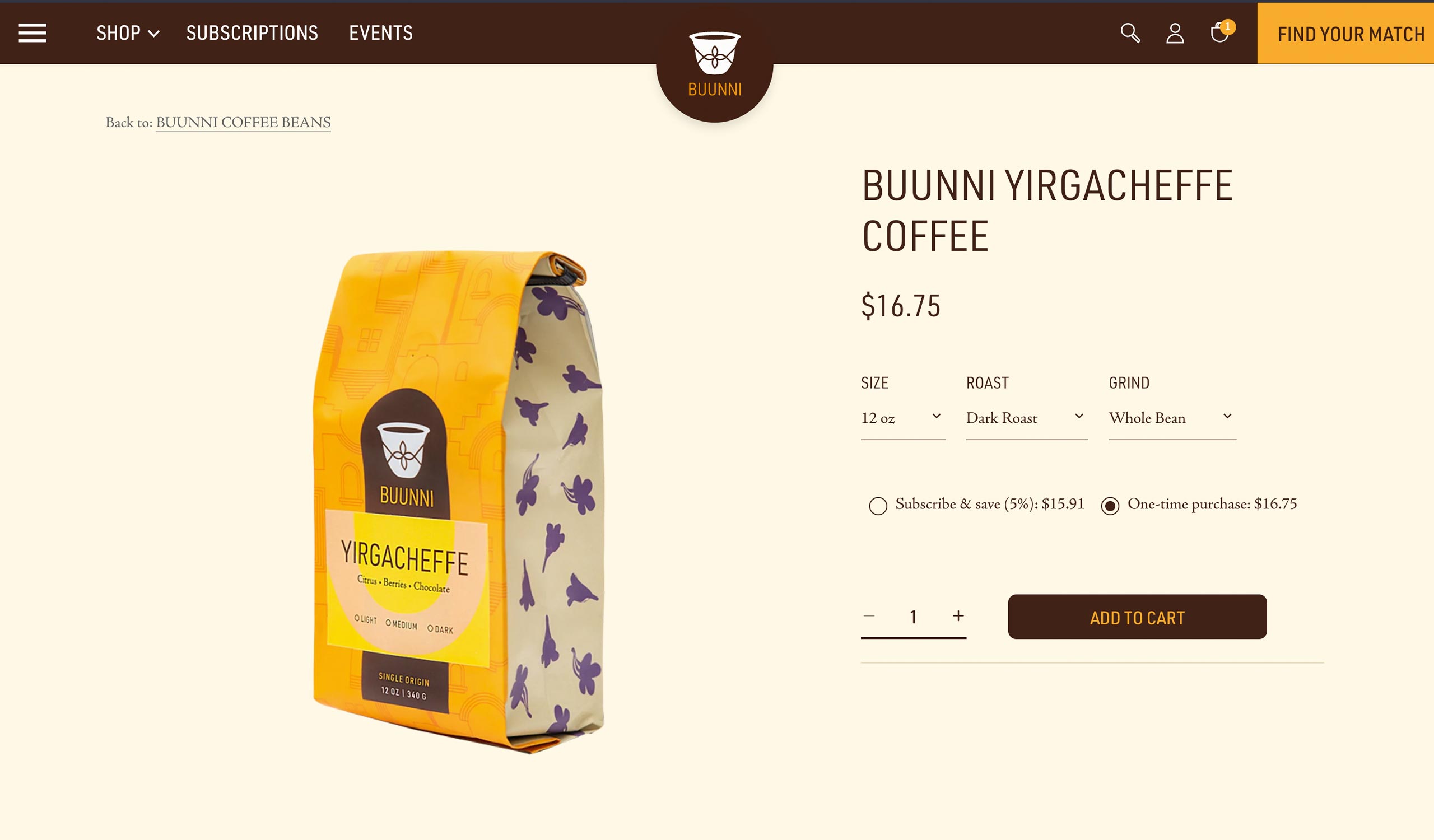The height and width of the screenshot is (840, 1434).
Task: Click the cart item count badge
Action: (x=1227, y=27)
